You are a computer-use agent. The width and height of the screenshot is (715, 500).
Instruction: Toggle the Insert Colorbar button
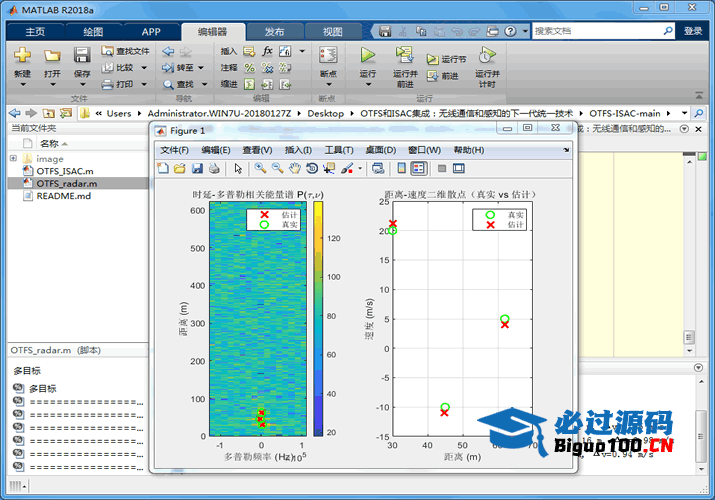point(401,168)
